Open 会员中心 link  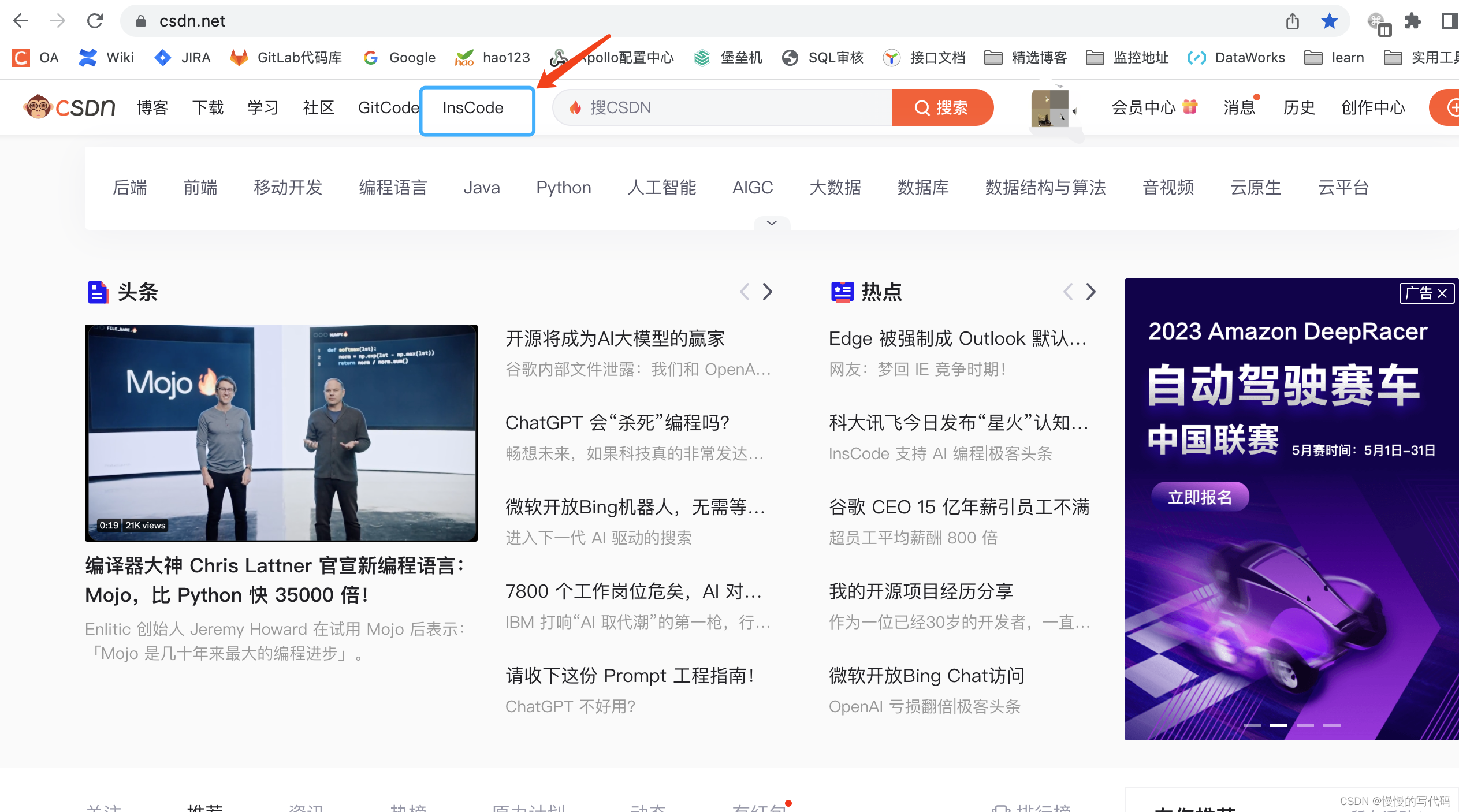(x=1154, y=107)
